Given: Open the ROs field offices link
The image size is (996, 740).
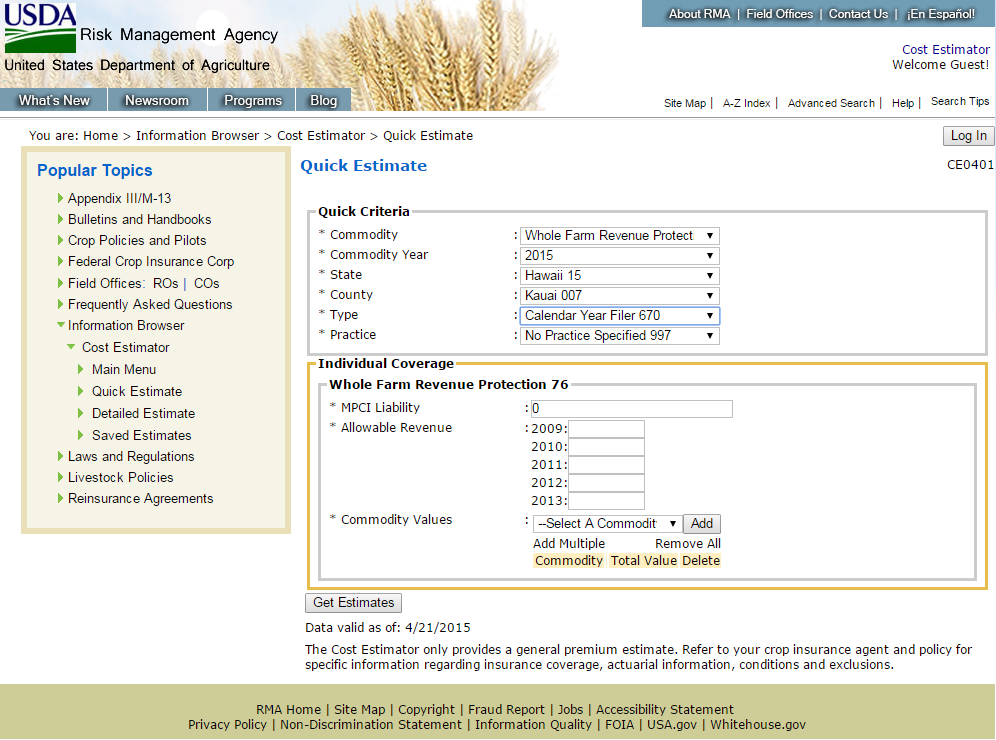Looking at the screenshot, I should [166, 283].
